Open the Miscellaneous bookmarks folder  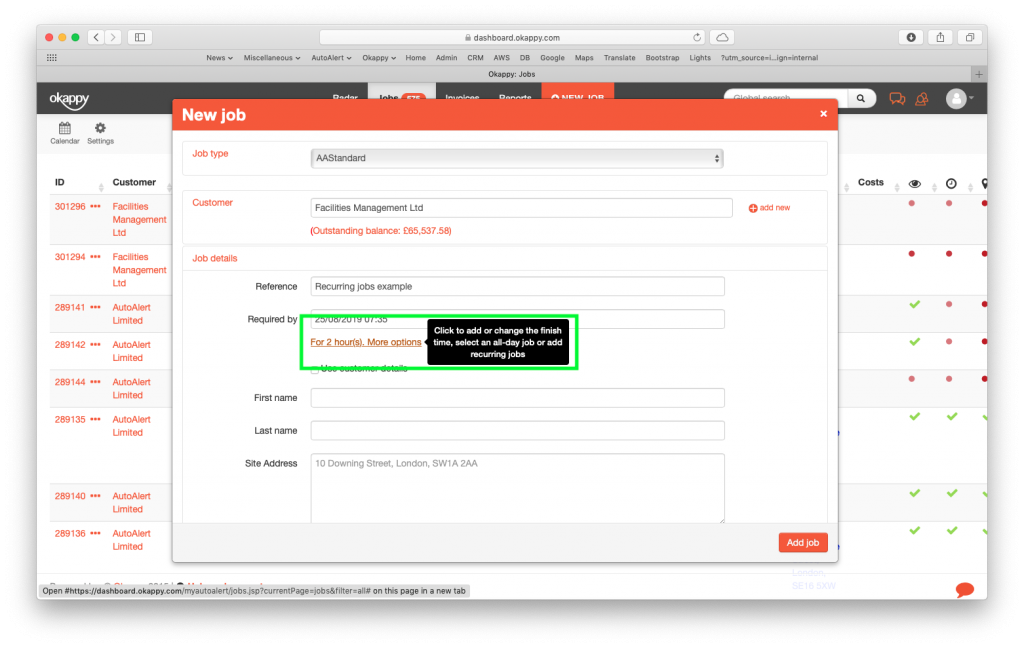tap(272, 57)
